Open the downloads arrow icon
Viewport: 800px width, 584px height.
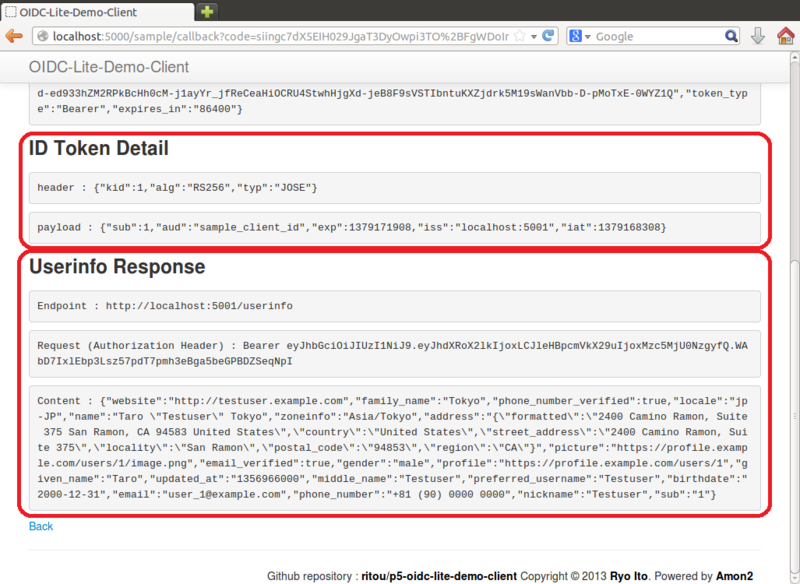pos(758,36)
